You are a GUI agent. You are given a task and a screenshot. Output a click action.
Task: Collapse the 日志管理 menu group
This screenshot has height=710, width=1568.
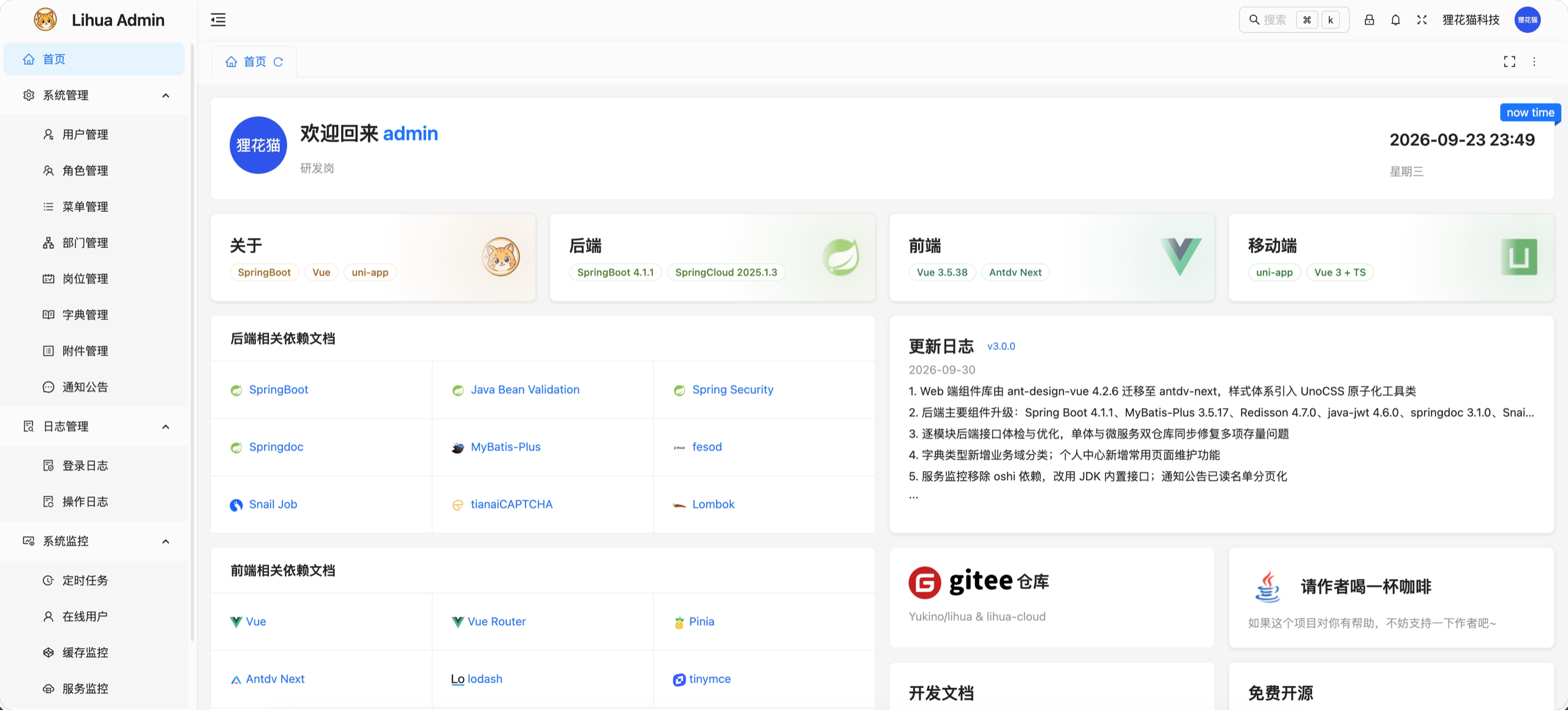[x=94, y=426]
